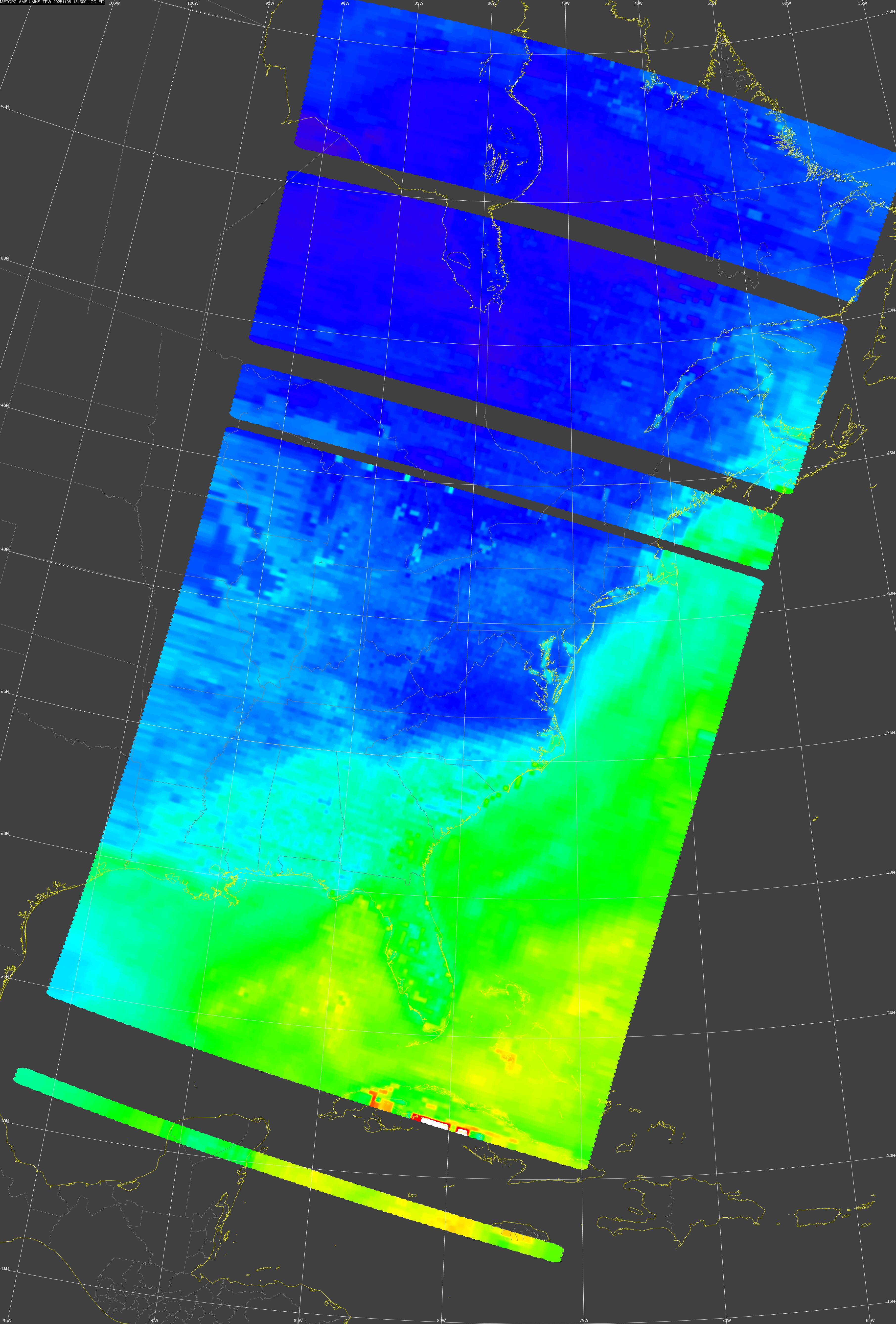Click the 80W longitude label at bottom
The height and width of the screenshot is (1324, 896).
[x=441, y=1321]
